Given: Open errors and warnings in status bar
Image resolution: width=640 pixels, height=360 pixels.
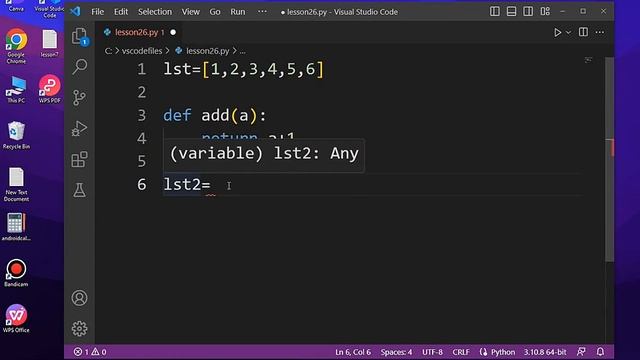Looking at the screenshot, I should (x=90, y=352).
